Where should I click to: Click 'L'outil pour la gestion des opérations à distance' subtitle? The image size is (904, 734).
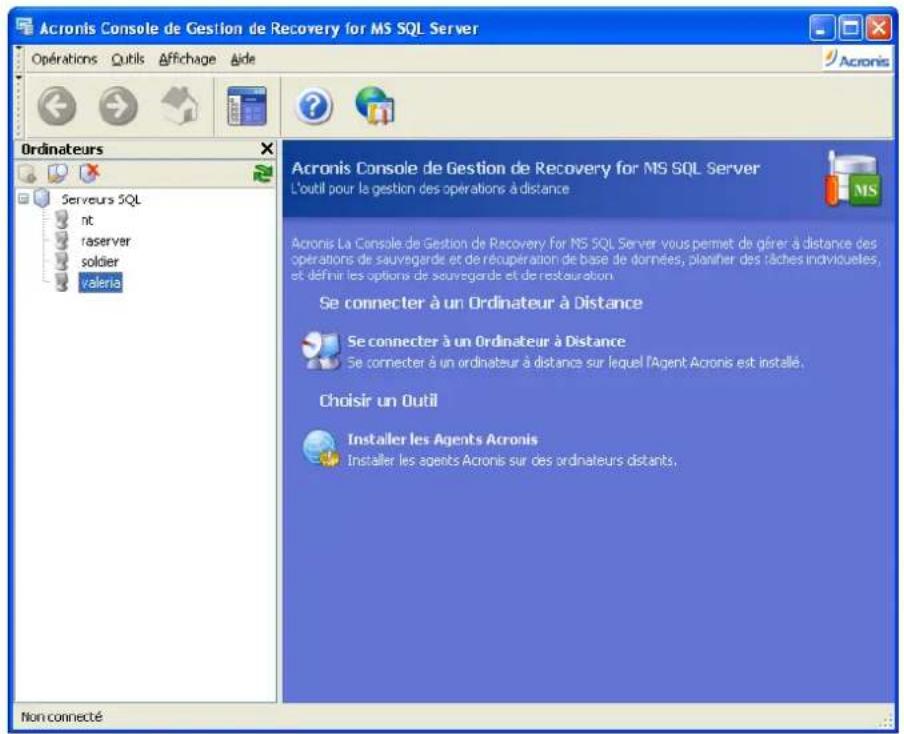pos(430,189)
